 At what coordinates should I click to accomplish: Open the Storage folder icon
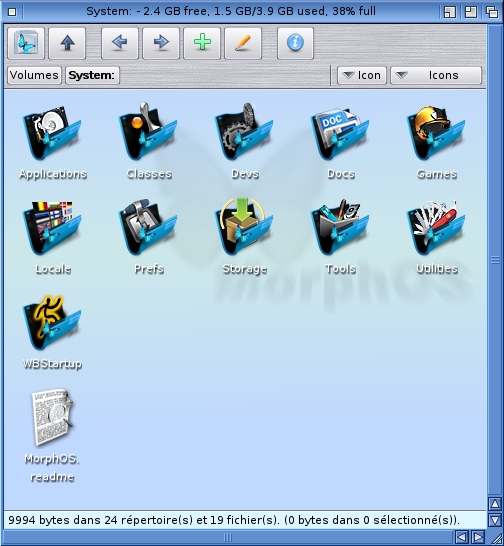(244, 227)
